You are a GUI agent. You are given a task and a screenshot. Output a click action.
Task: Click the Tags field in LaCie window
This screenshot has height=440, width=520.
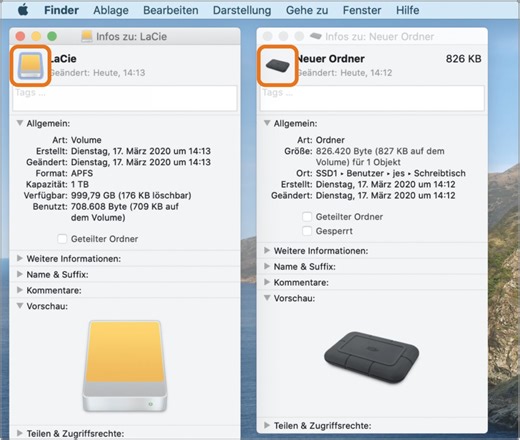click(x=125, y=98)
